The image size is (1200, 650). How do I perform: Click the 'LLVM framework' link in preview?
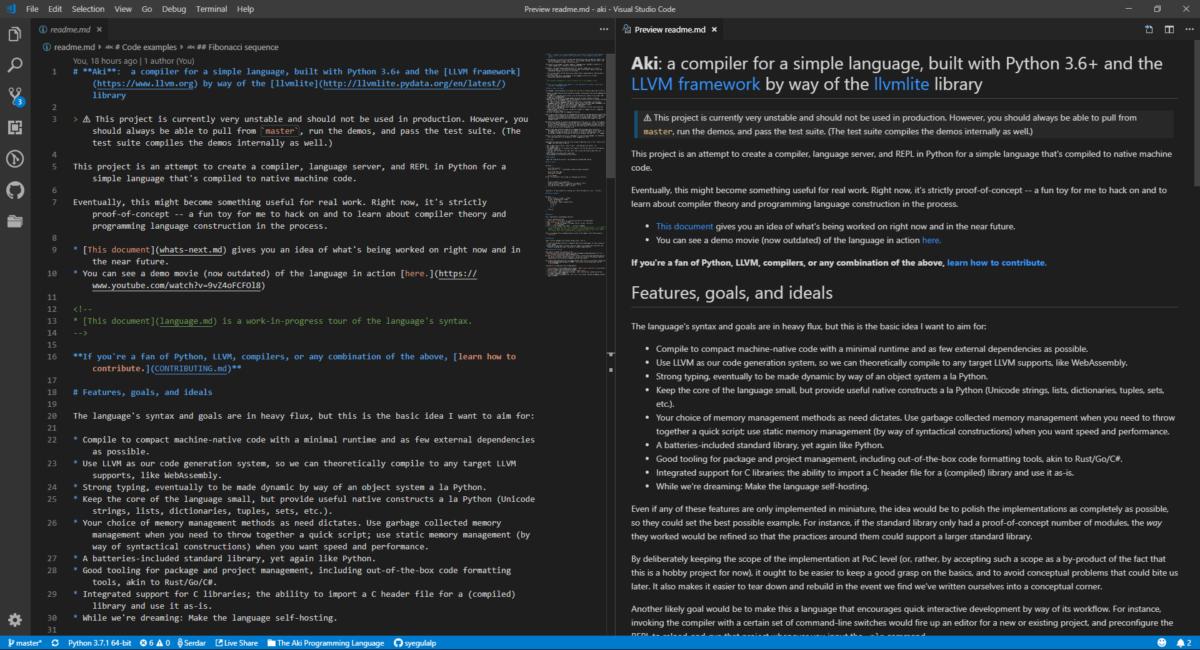tap(695, 85)
